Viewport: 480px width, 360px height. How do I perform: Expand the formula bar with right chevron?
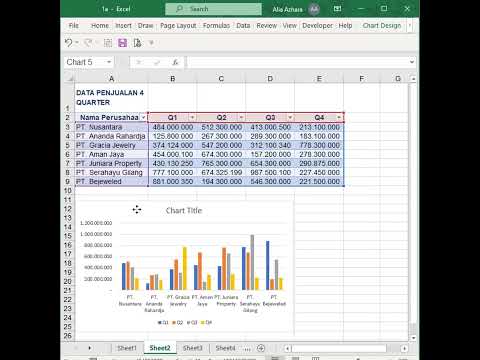tap(412, 62)
